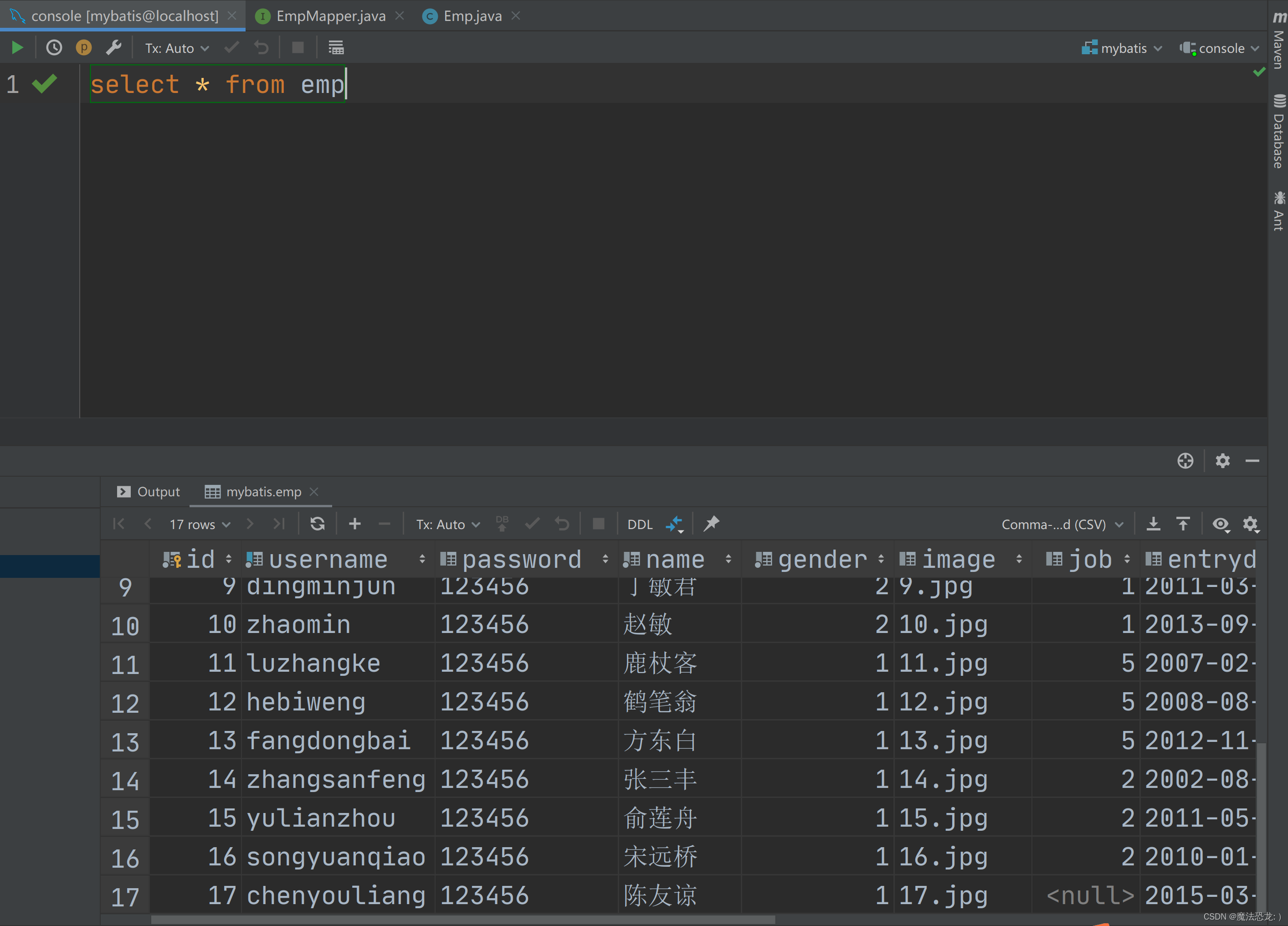
Task: Add a new row with plus icon
Action: (x=355, y=524)
